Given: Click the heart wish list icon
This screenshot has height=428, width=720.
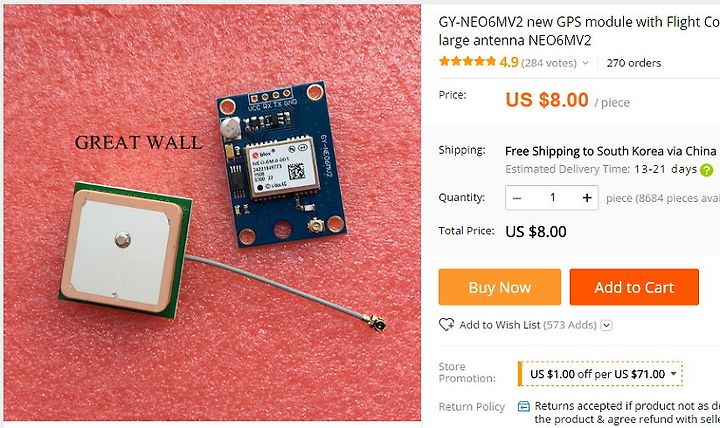Looking at the screenshot, I should click(446, 325).
